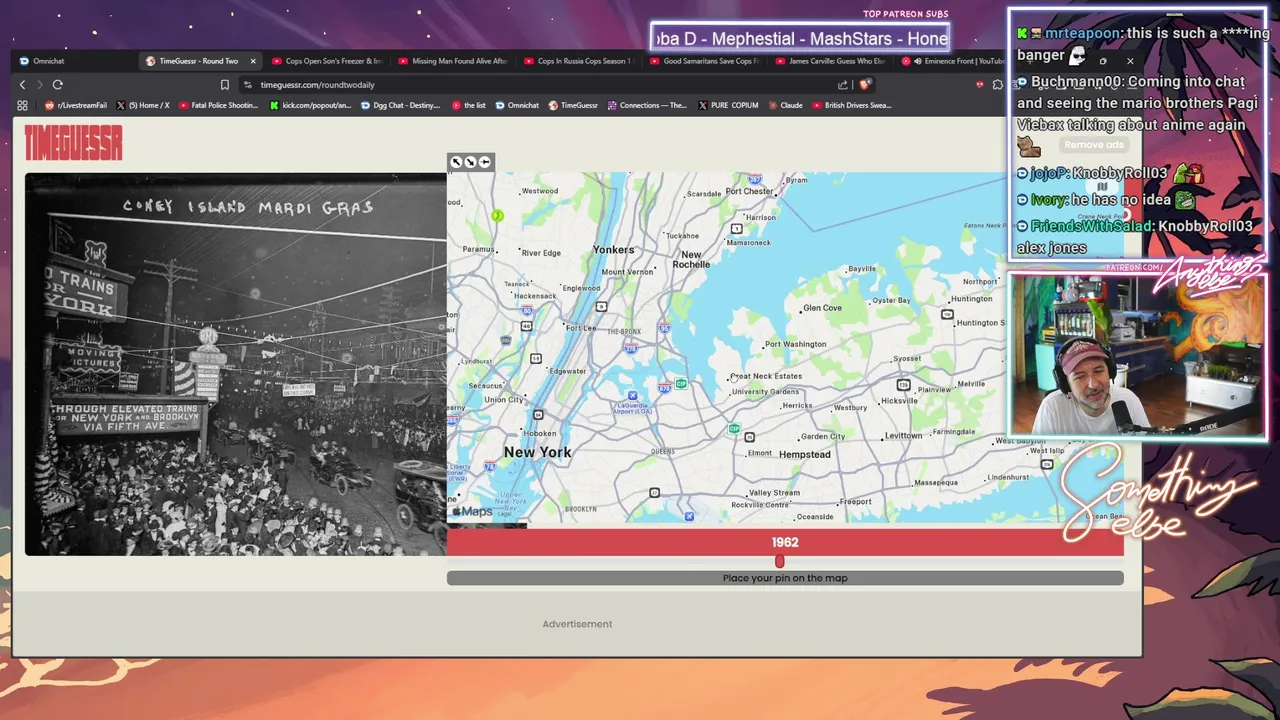Open Dgg Chat - Destiny bookmark

(400, 105)
